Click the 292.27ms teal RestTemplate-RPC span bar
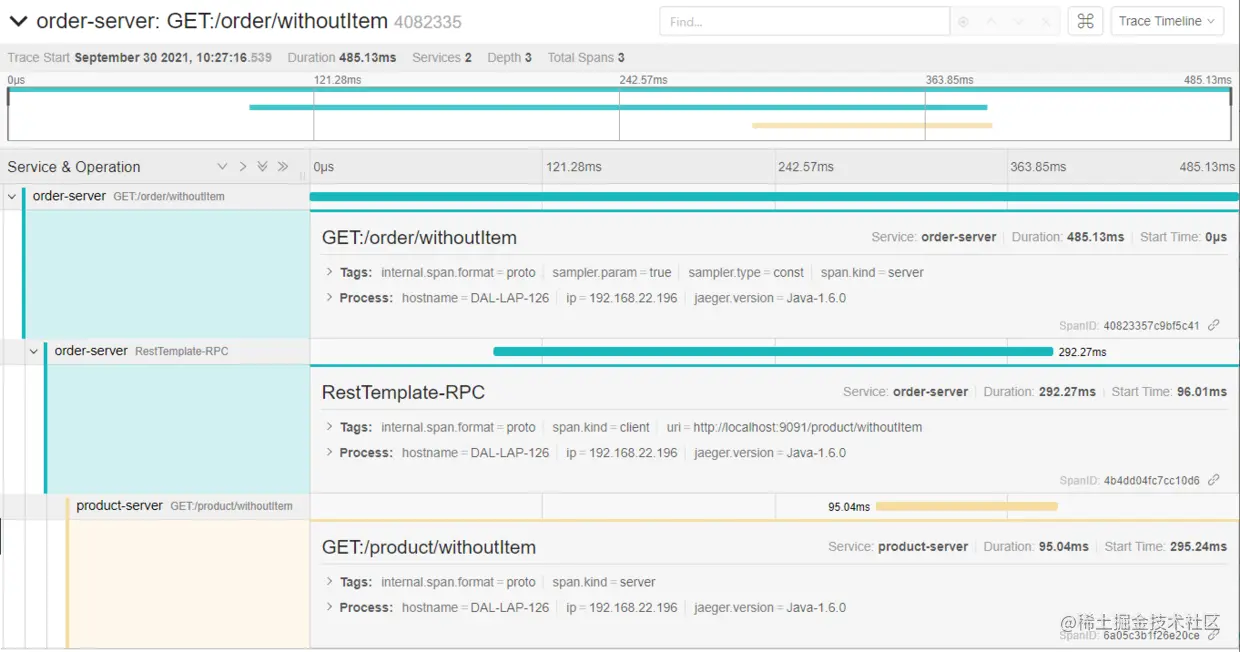 point(773,352)
